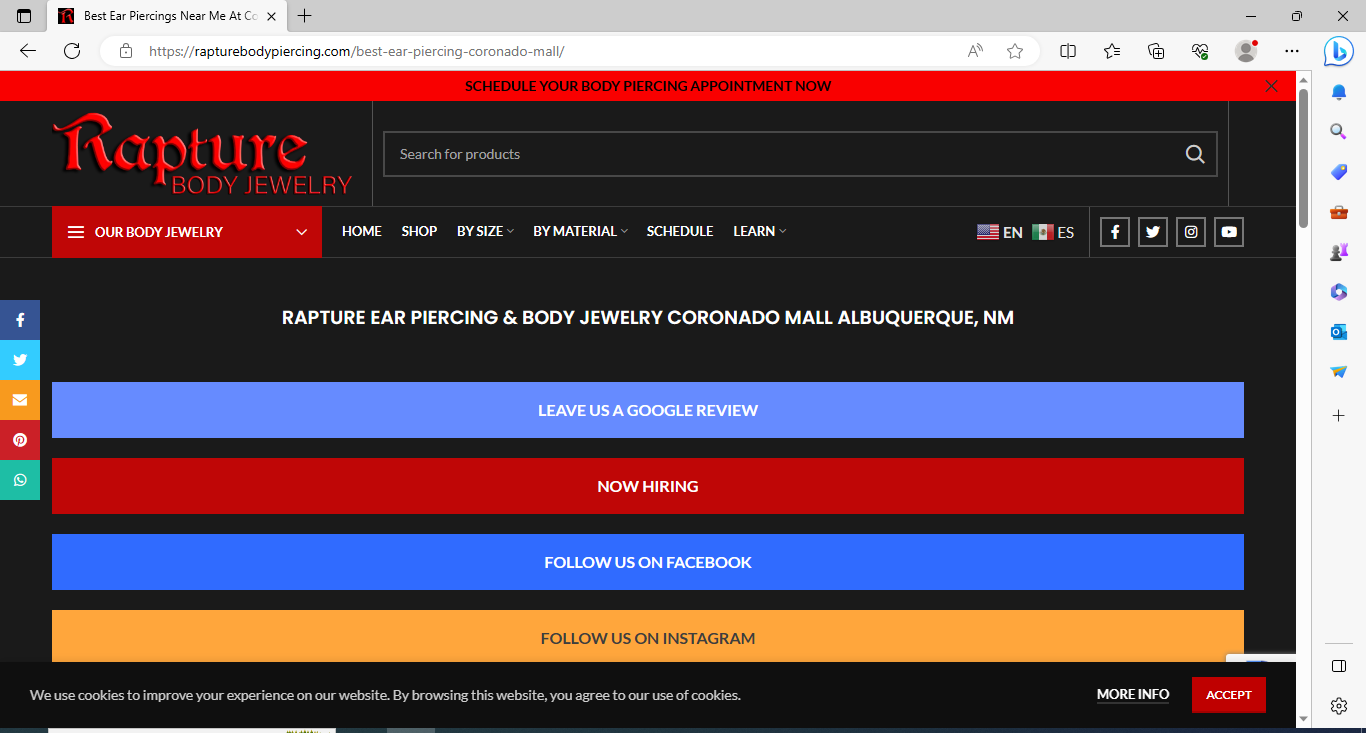The height and width of the screenshot is (733, 1366).
Task: Launch Bing chat from the sidebar
Action: (1338, 51)
